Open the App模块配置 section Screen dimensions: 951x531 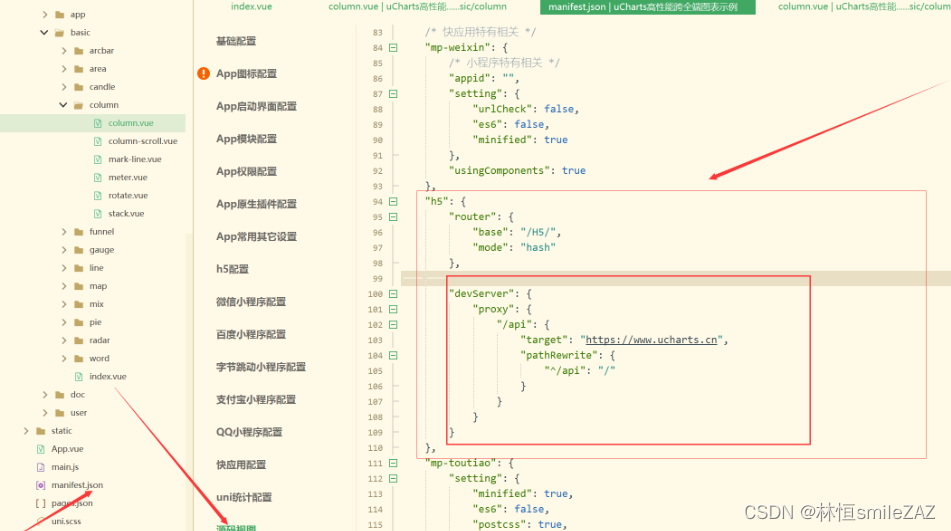(246, 139)
